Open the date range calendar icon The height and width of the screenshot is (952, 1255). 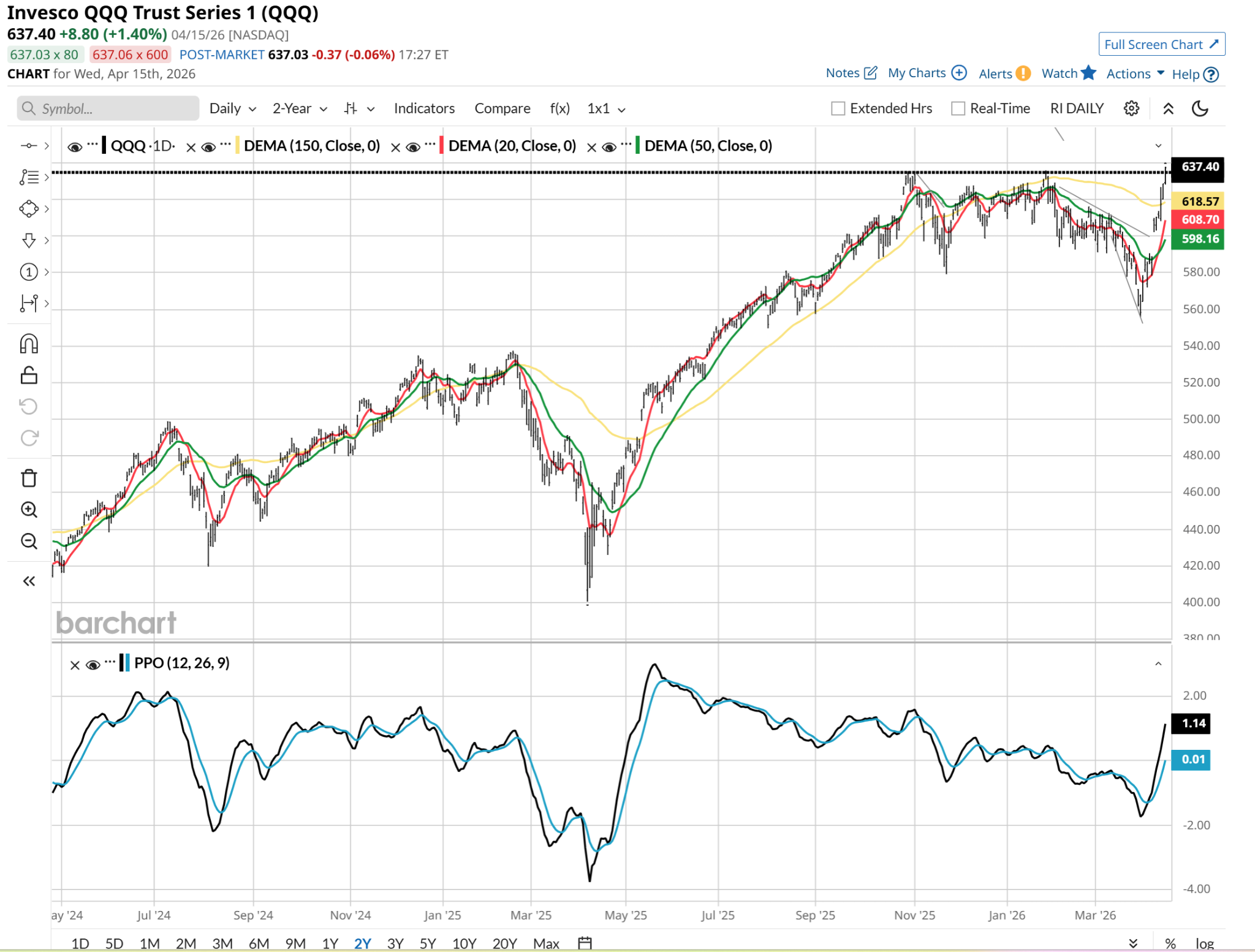[585, 943]
